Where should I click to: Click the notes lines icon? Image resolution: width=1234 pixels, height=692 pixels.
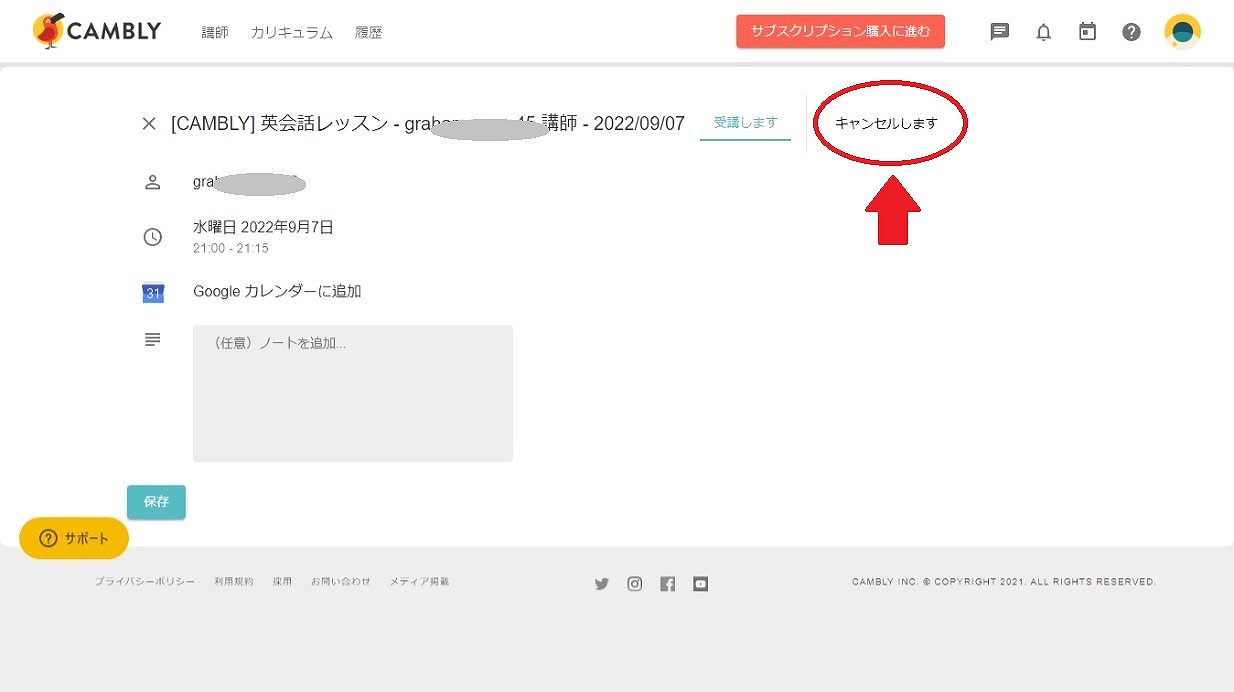click(152, 340)
